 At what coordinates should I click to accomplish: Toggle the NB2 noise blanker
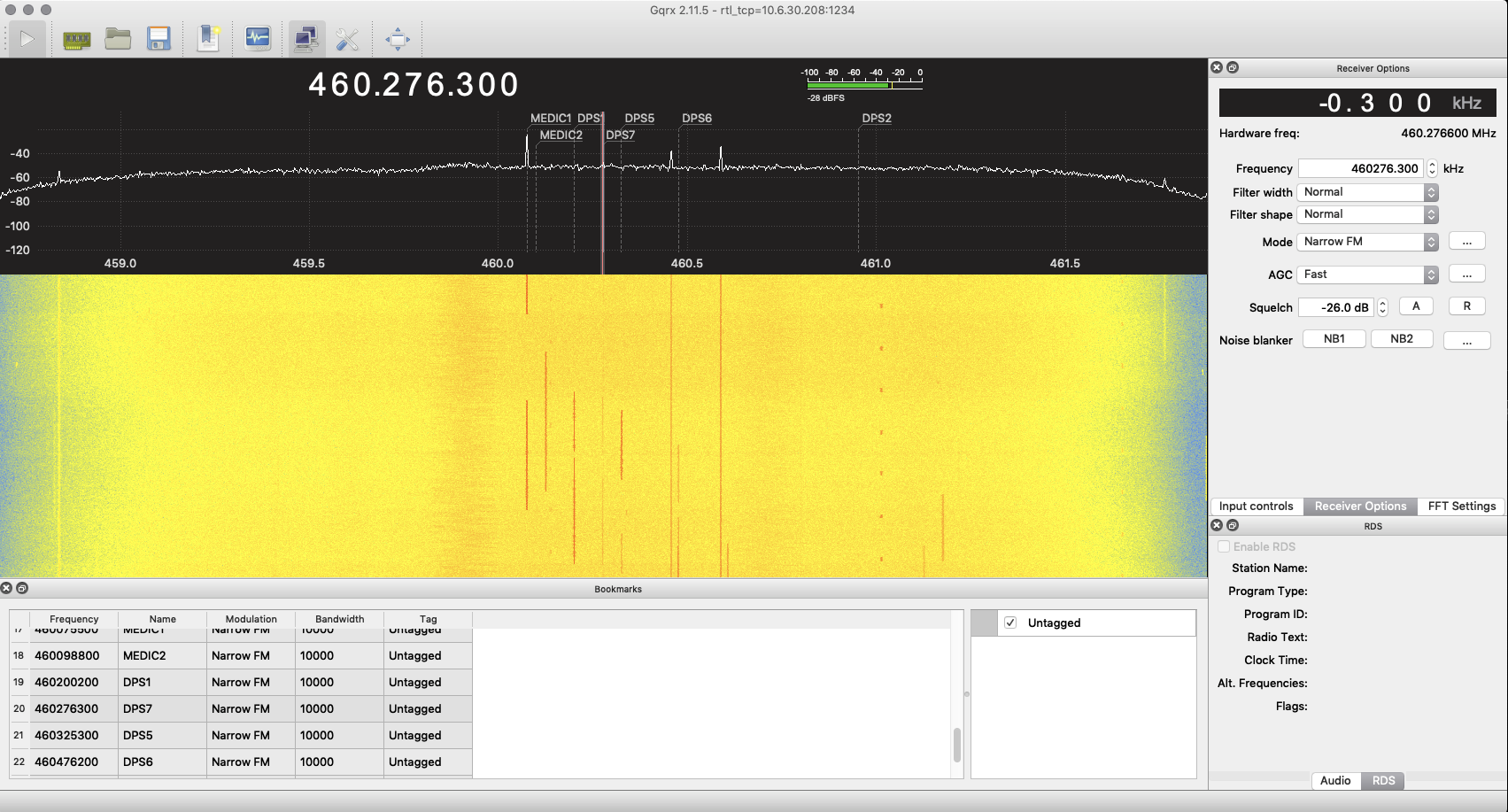pyautogui.click(x=1401, y=339)
